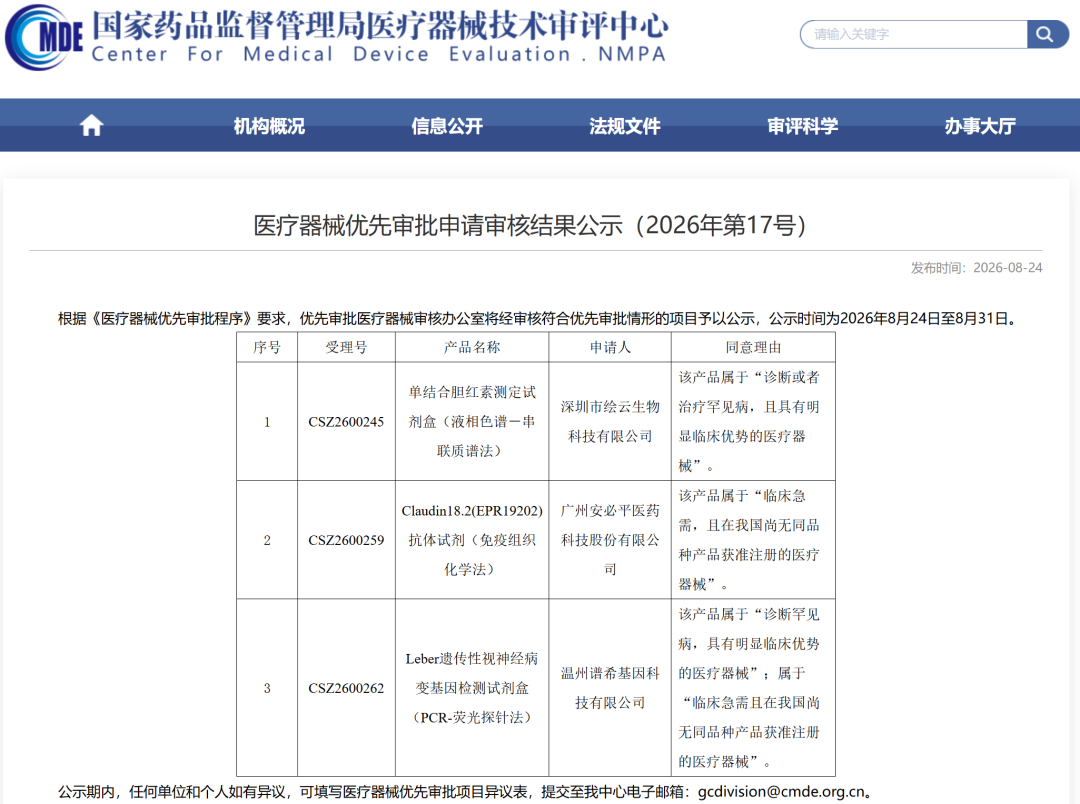Go to the home page icon
Screen dimensions: 1080x804
coord(91,125)
